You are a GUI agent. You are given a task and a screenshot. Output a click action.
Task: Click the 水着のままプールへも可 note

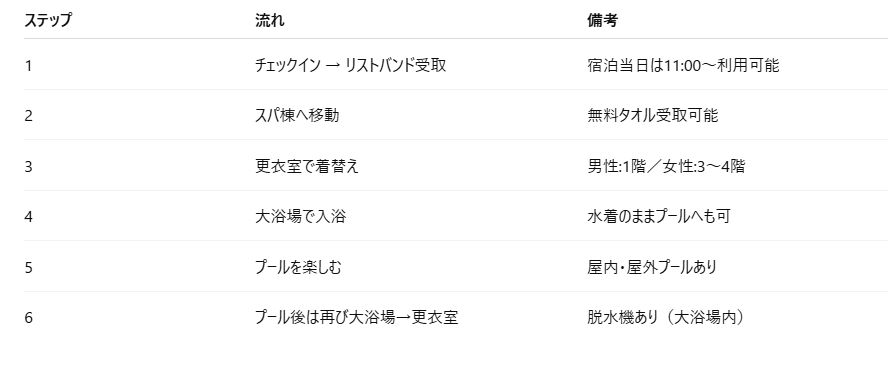[659, 216]
